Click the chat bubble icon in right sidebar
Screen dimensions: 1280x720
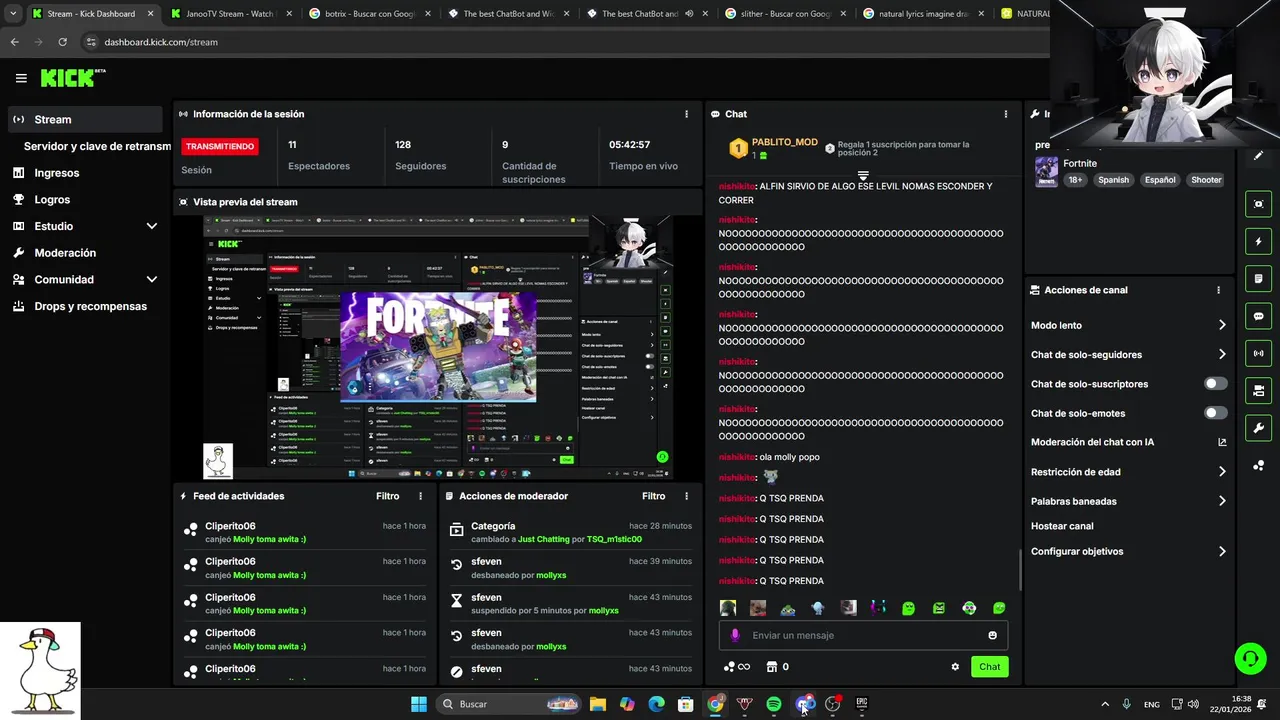tap(1258, 316)
